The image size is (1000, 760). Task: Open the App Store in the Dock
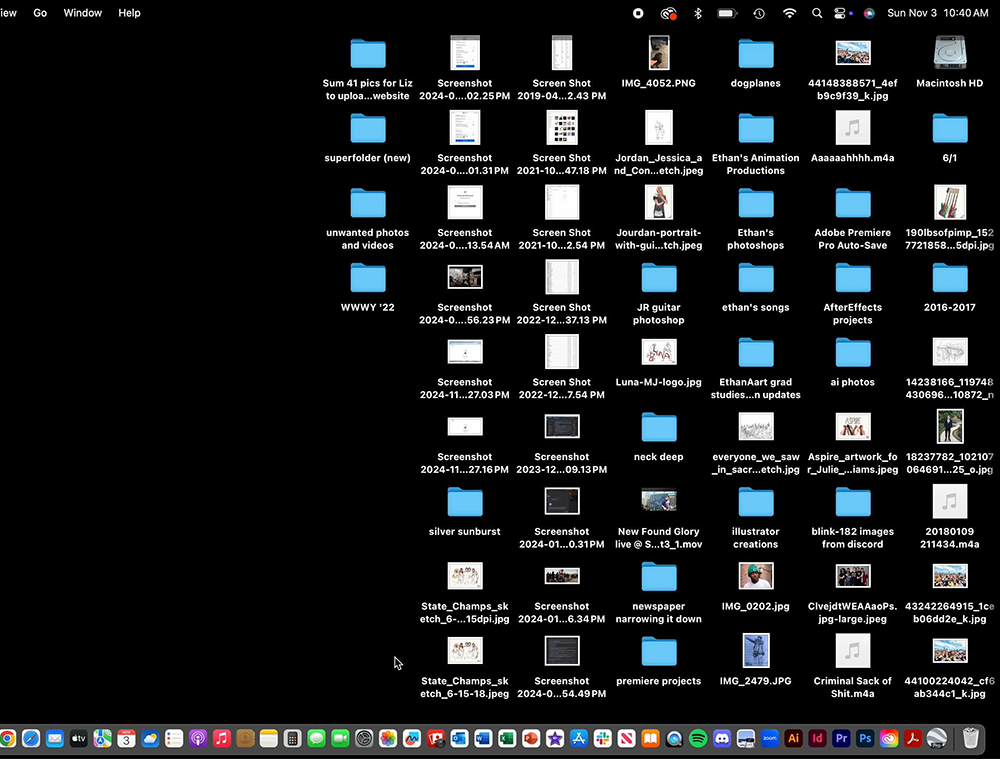(x=578, y=738)
